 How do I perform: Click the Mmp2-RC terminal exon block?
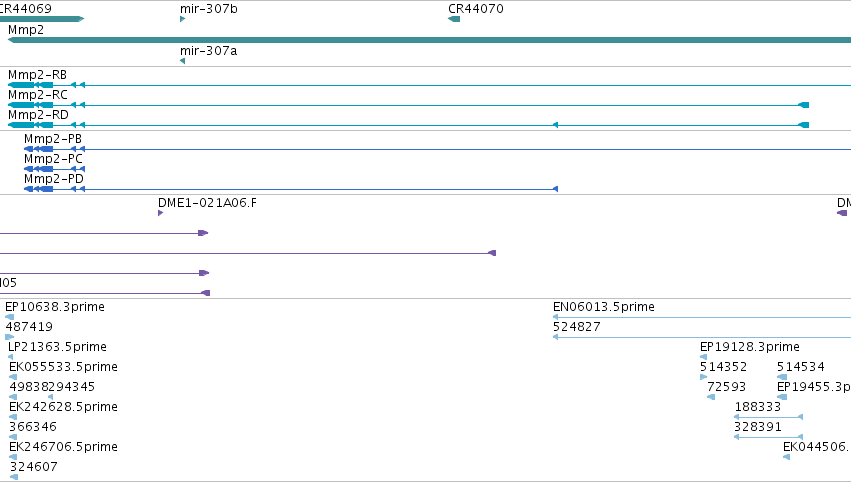click(x=804, y=105)
